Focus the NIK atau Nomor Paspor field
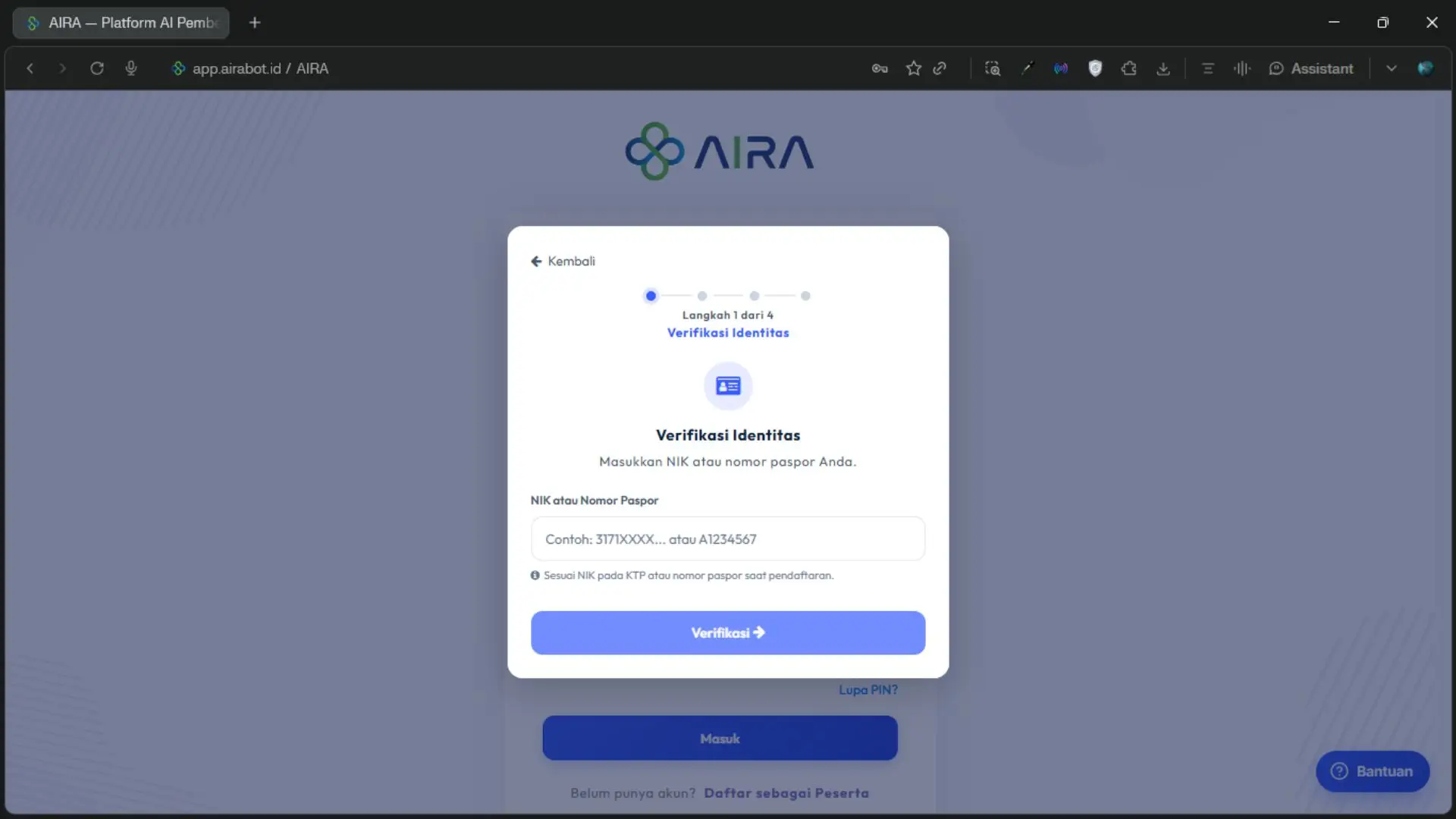 click(728, 539)
